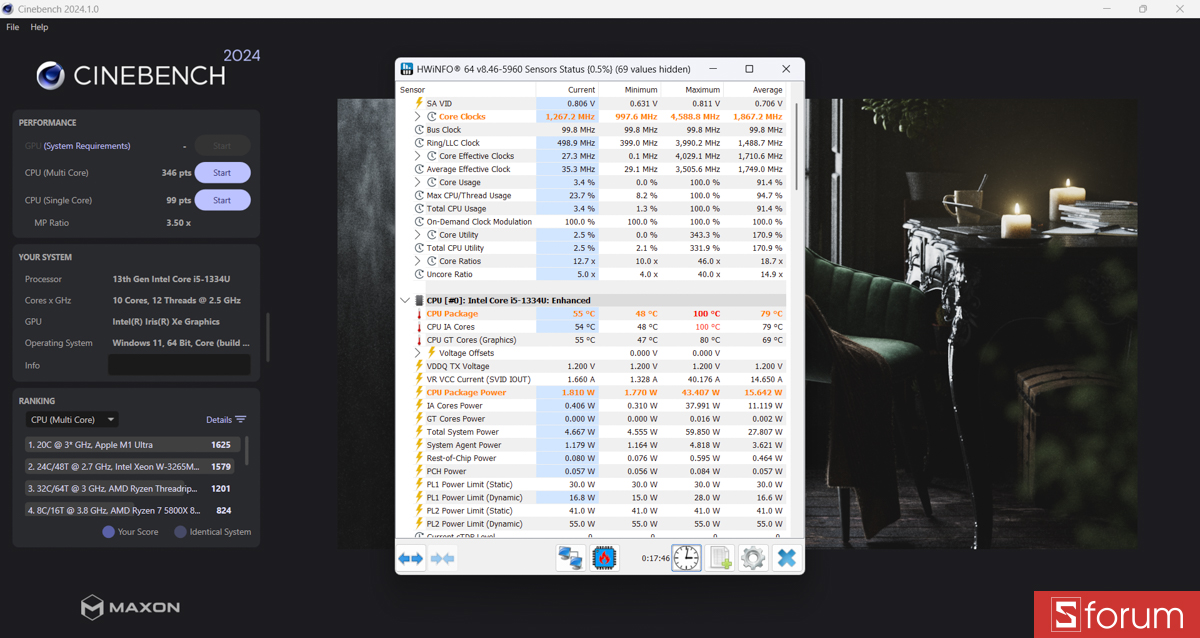Expand the Core Clocks sensor group

[418, 117]
